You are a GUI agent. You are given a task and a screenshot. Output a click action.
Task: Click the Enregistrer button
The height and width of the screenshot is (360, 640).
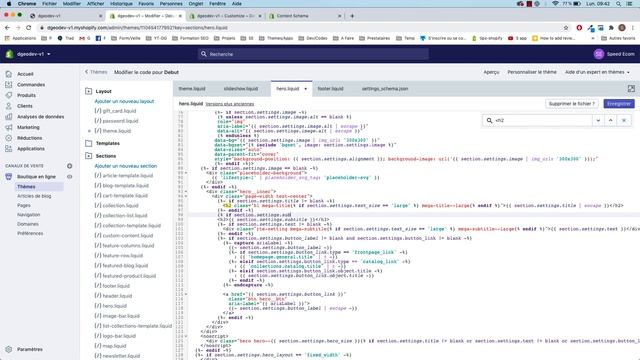coord(619,104)
